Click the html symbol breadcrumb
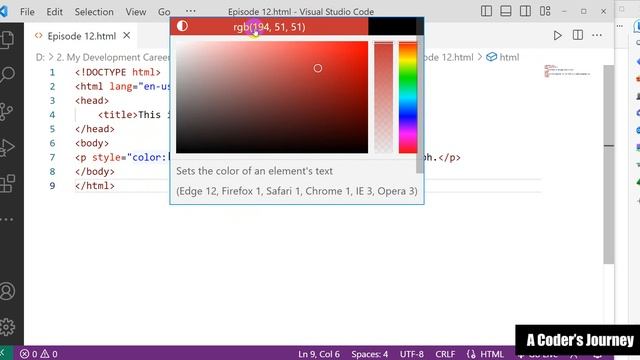The width and height of the screenshot is (640, 360). 503,57
